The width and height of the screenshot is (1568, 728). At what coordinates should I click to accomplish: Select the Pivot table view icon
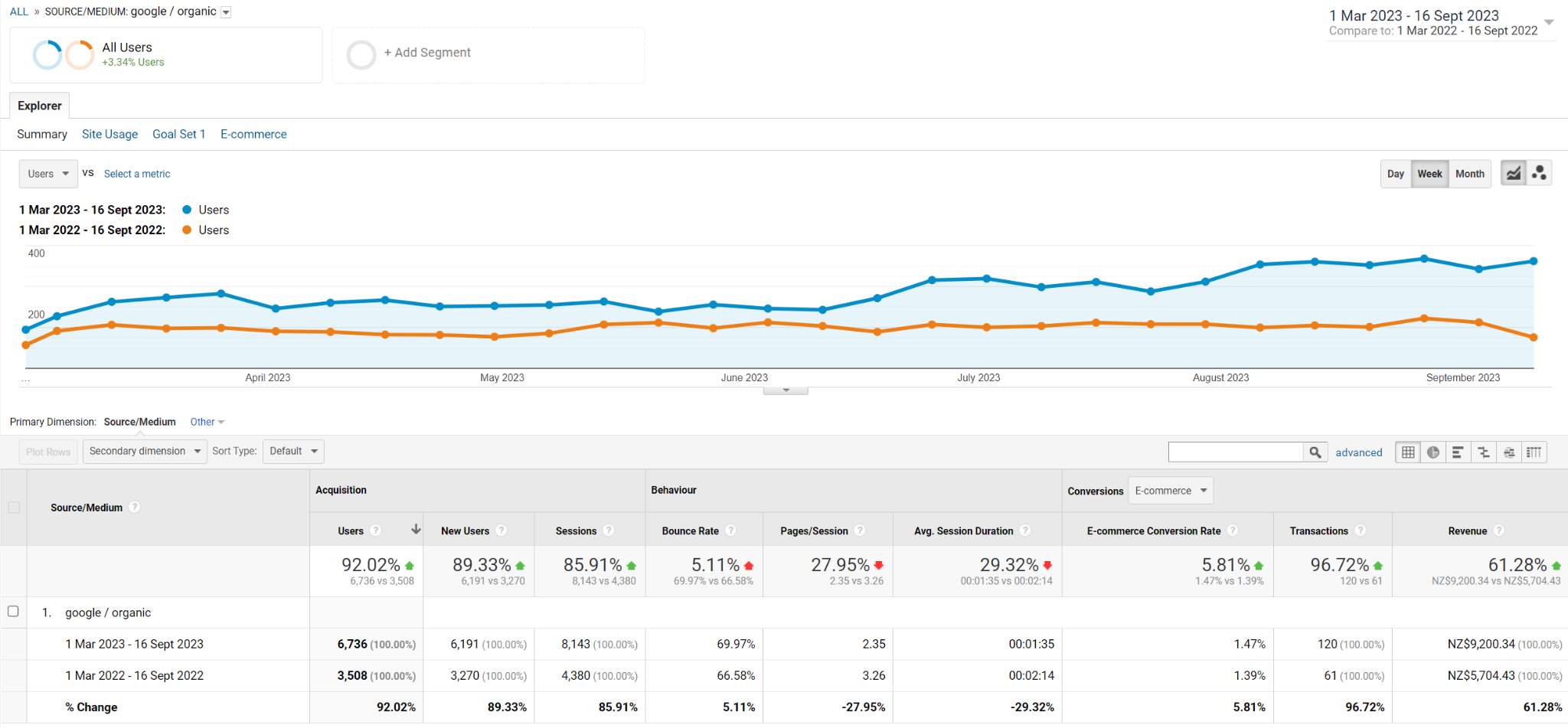pos(1534,452)
